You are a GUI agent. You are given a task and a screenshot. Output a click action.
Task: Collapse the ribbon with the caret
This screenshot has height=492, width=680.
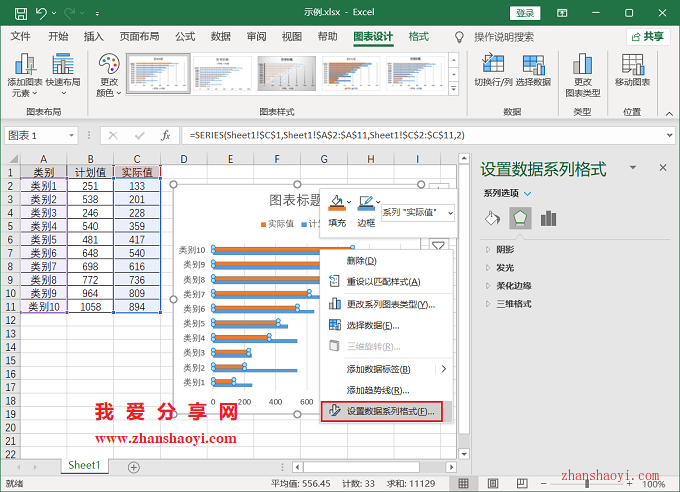tap(669, 114)
